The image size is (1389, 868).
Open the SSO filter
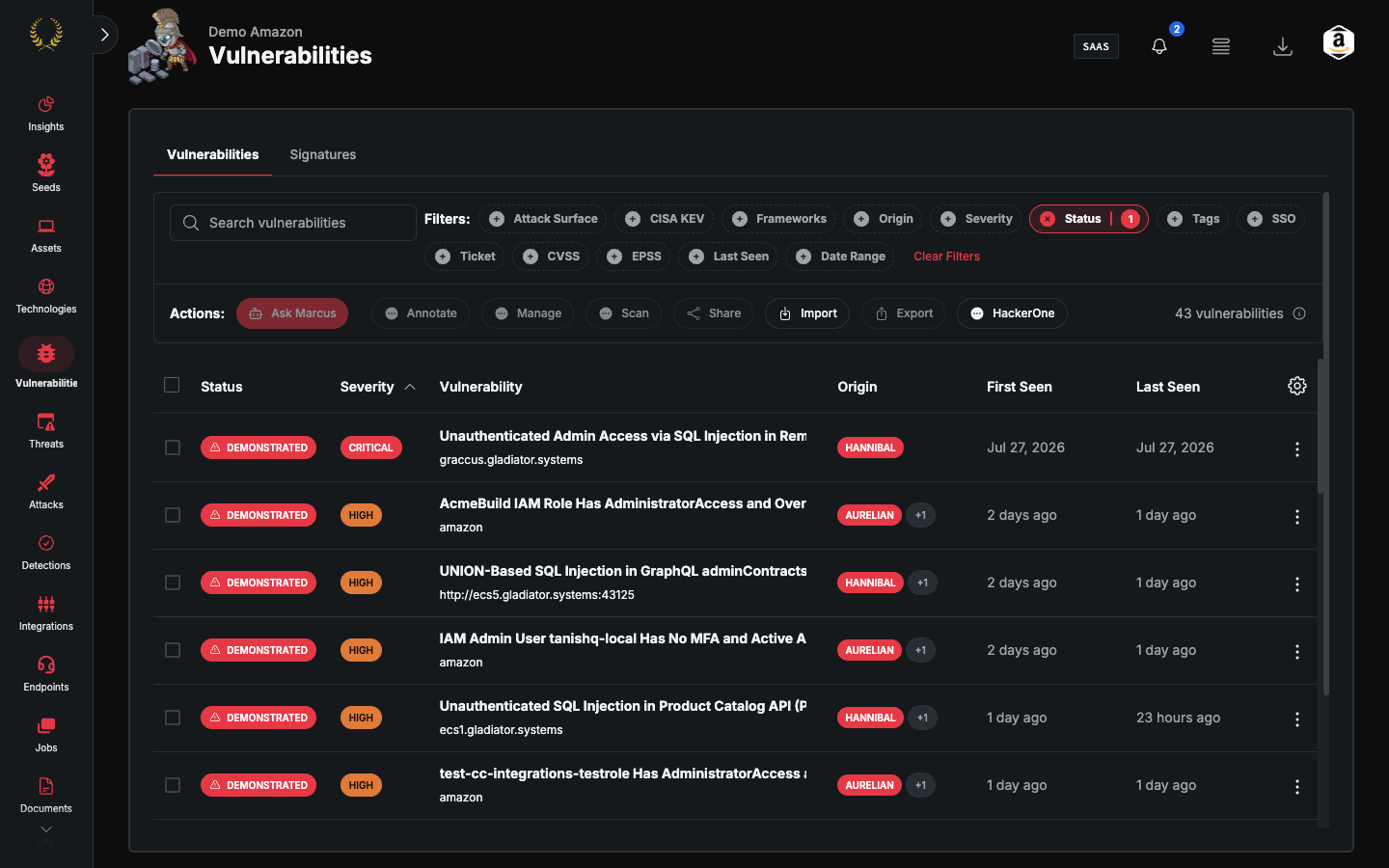(1271, 219)
